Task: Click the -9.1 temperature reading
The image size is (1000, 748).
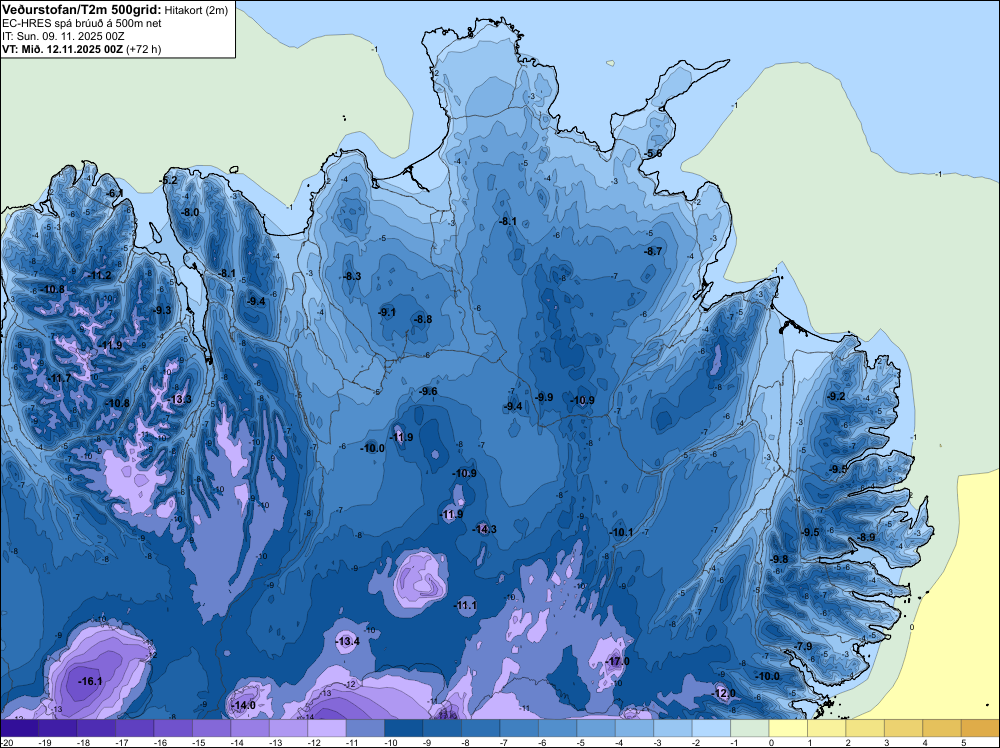Action: coord(386,312)
